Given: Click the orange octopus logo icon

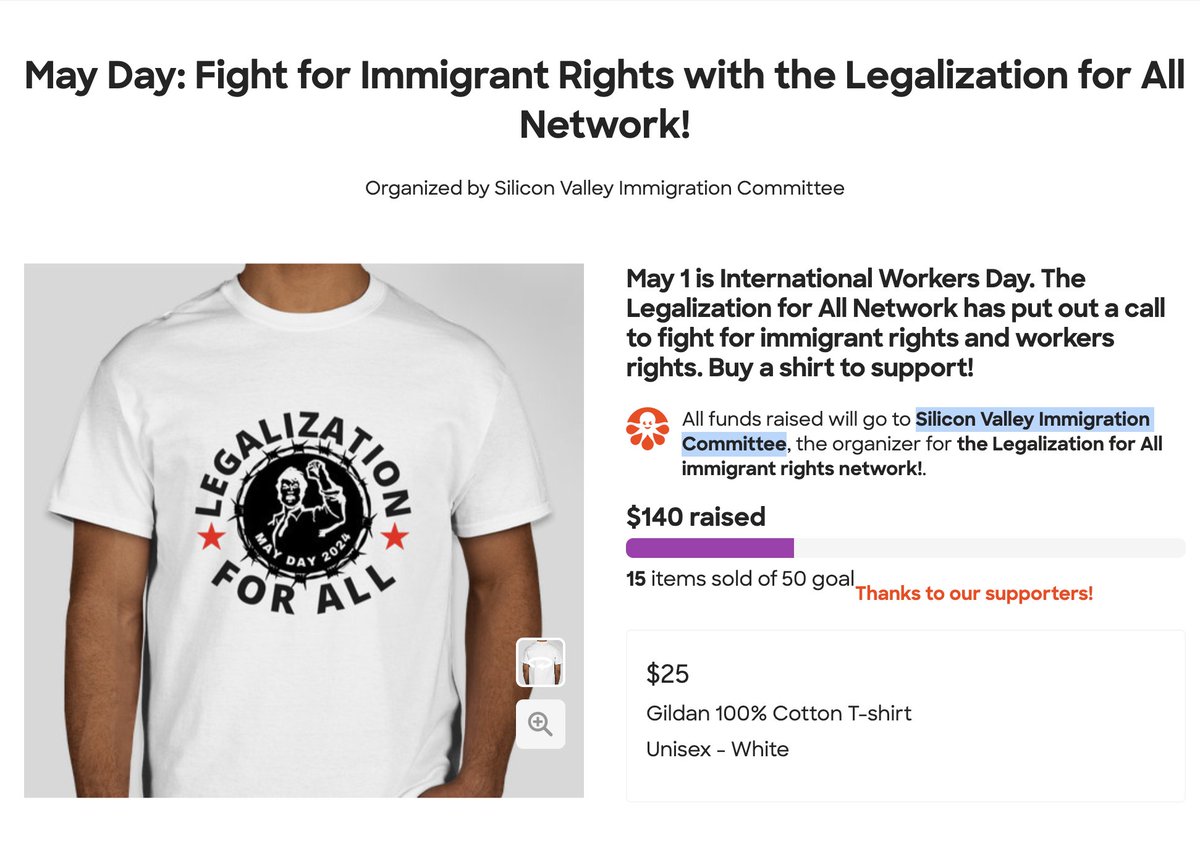Looking at the screenshot, I should pyautogui.click(x=647, y=430).
